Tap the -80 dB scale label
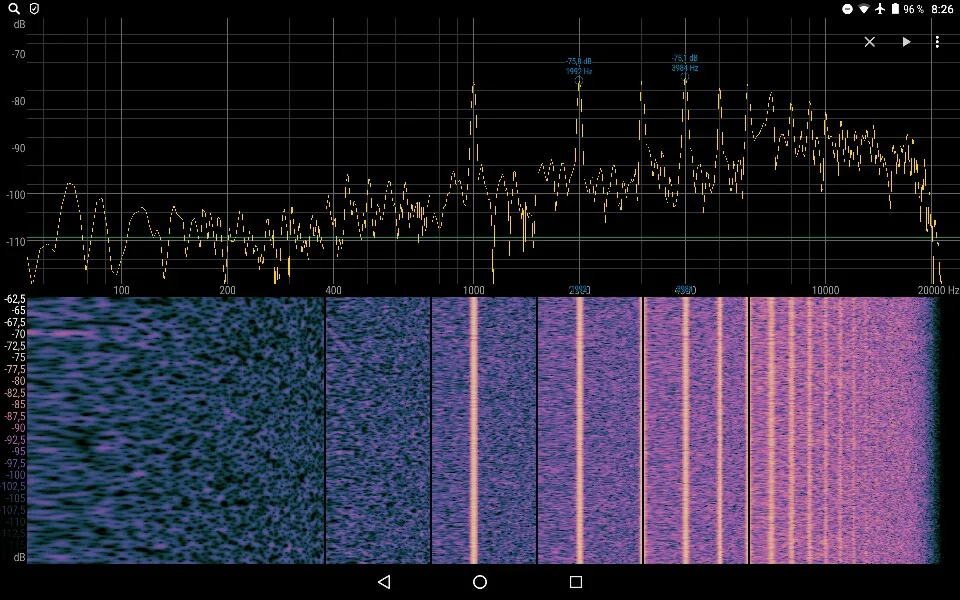The height and width of the screenshot is (600, 960). point(18,101)
